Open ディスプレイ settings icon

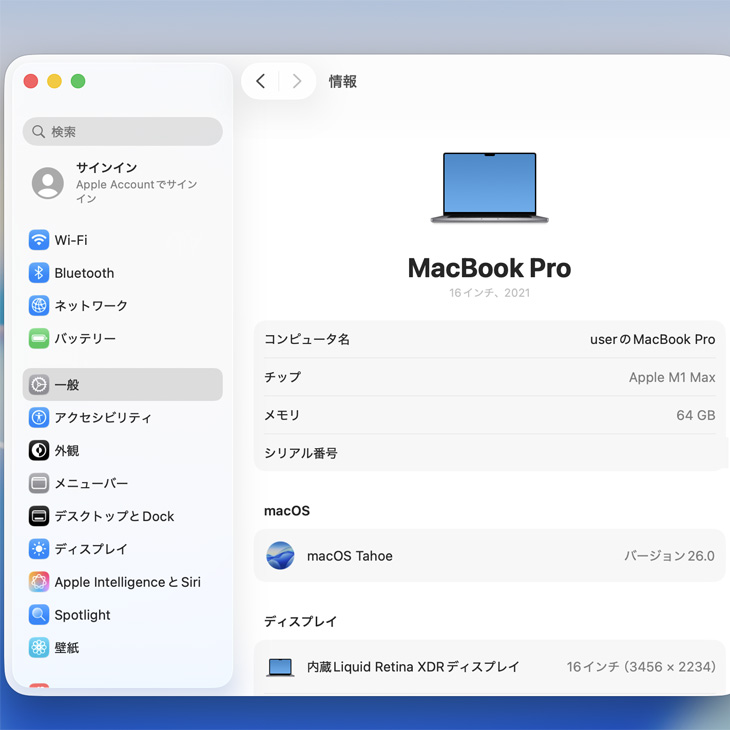tap(39, 549)
